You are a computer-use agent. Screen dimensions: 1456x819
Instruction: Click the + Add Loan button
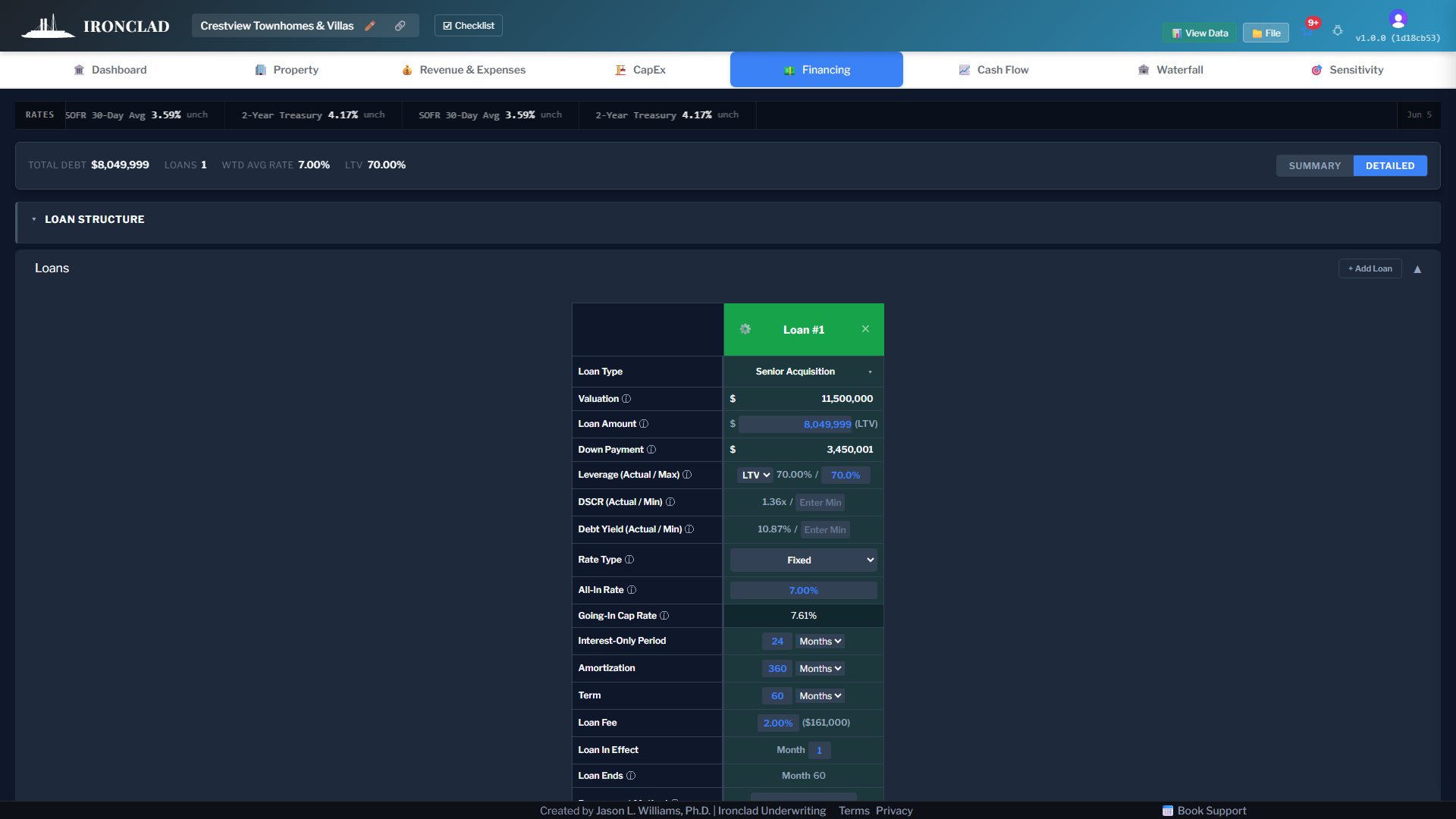(1370, 268)
